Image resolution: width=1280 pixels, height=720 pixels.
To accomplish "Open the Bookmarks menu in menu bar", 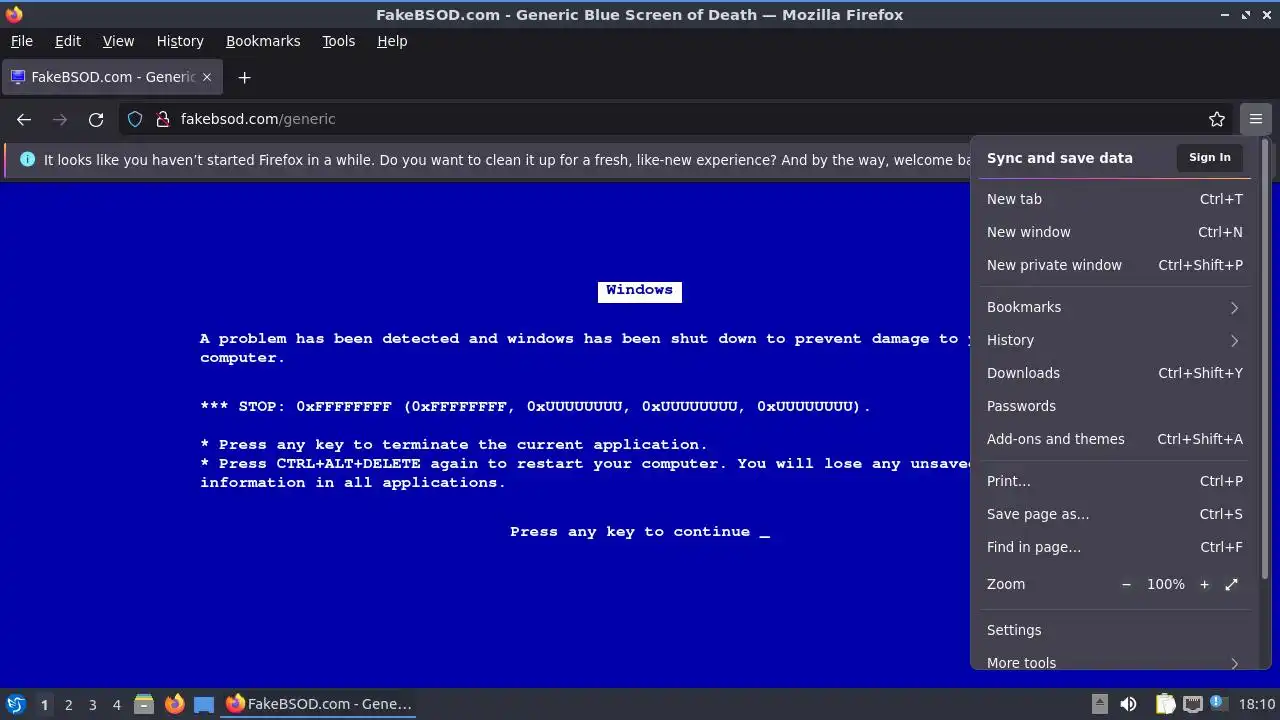I will [x=263, y=41].
